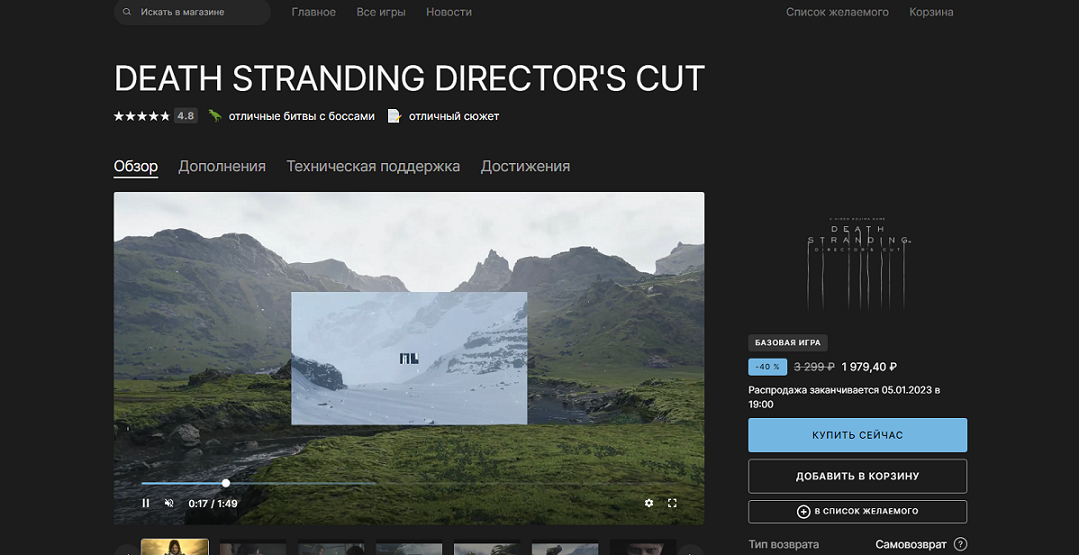Add game via В СПИСОК ЖЕЛАЕМОГО button
Screen dimensions: 1079x555
click(x=857, y=512)
